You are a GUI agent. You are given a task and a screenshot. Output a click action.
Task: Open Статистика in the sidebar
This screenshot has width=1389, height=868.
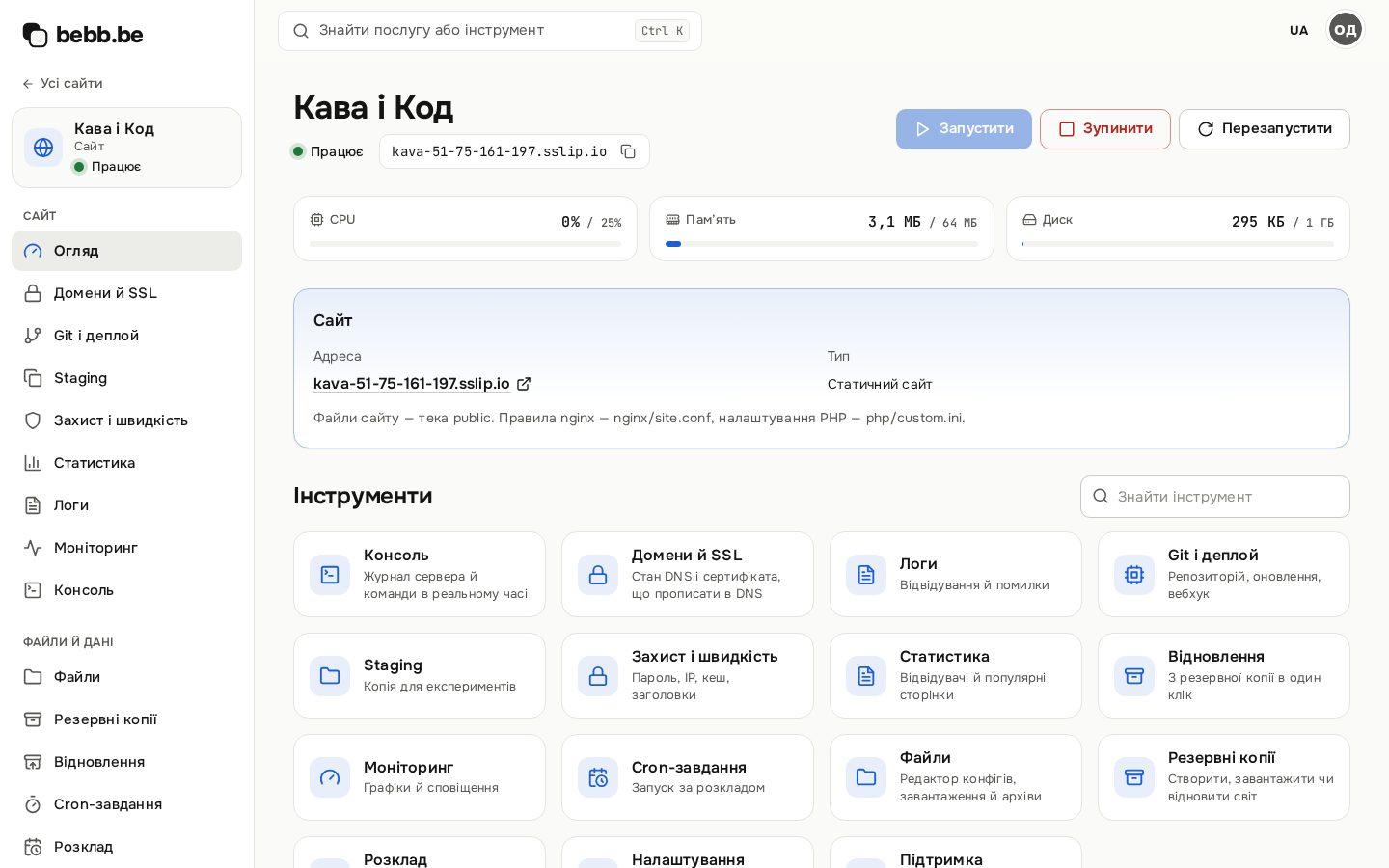126,463
